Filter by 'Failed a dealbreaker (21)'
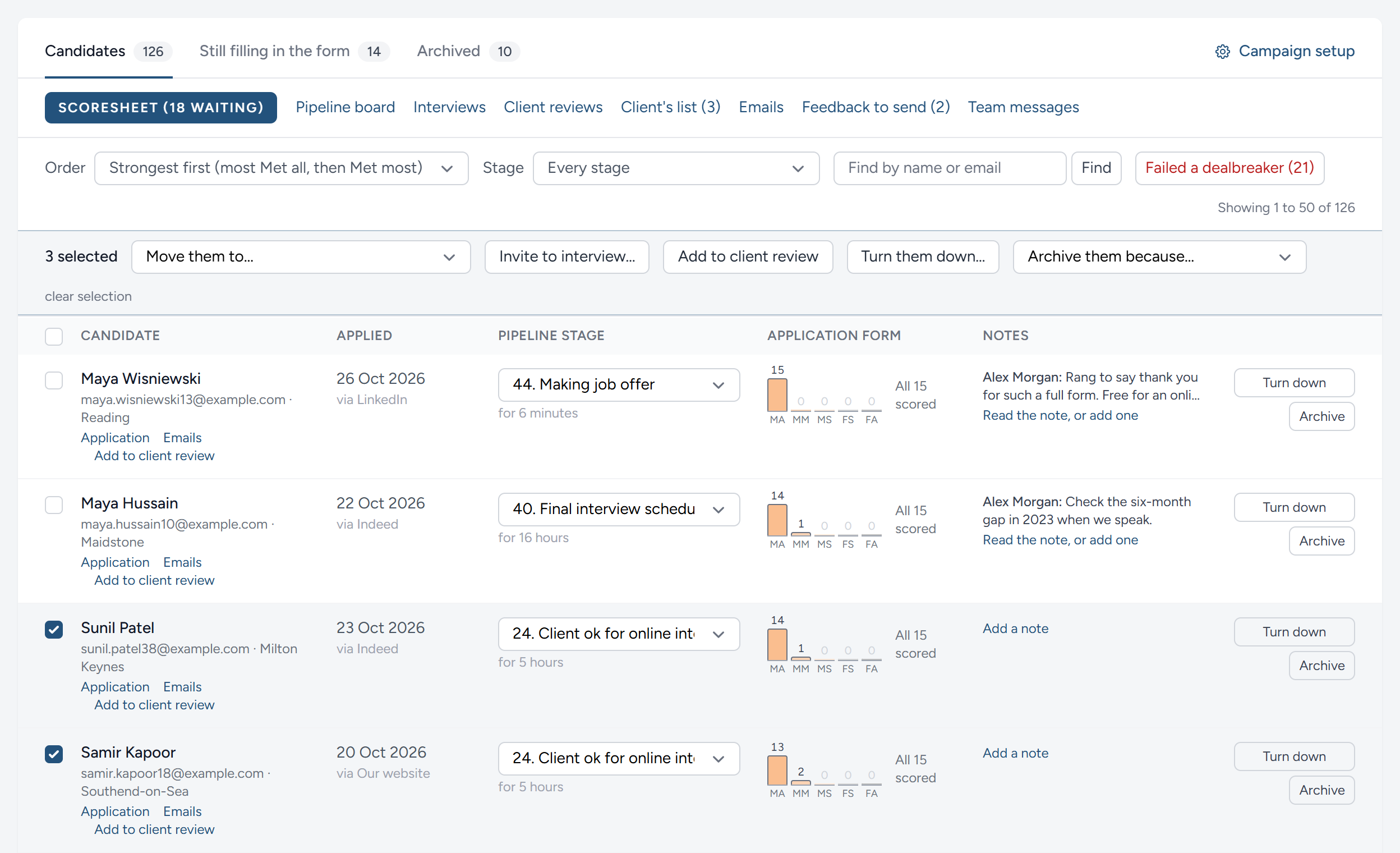Screen dimensions: 1400x853 [1229, 168]
